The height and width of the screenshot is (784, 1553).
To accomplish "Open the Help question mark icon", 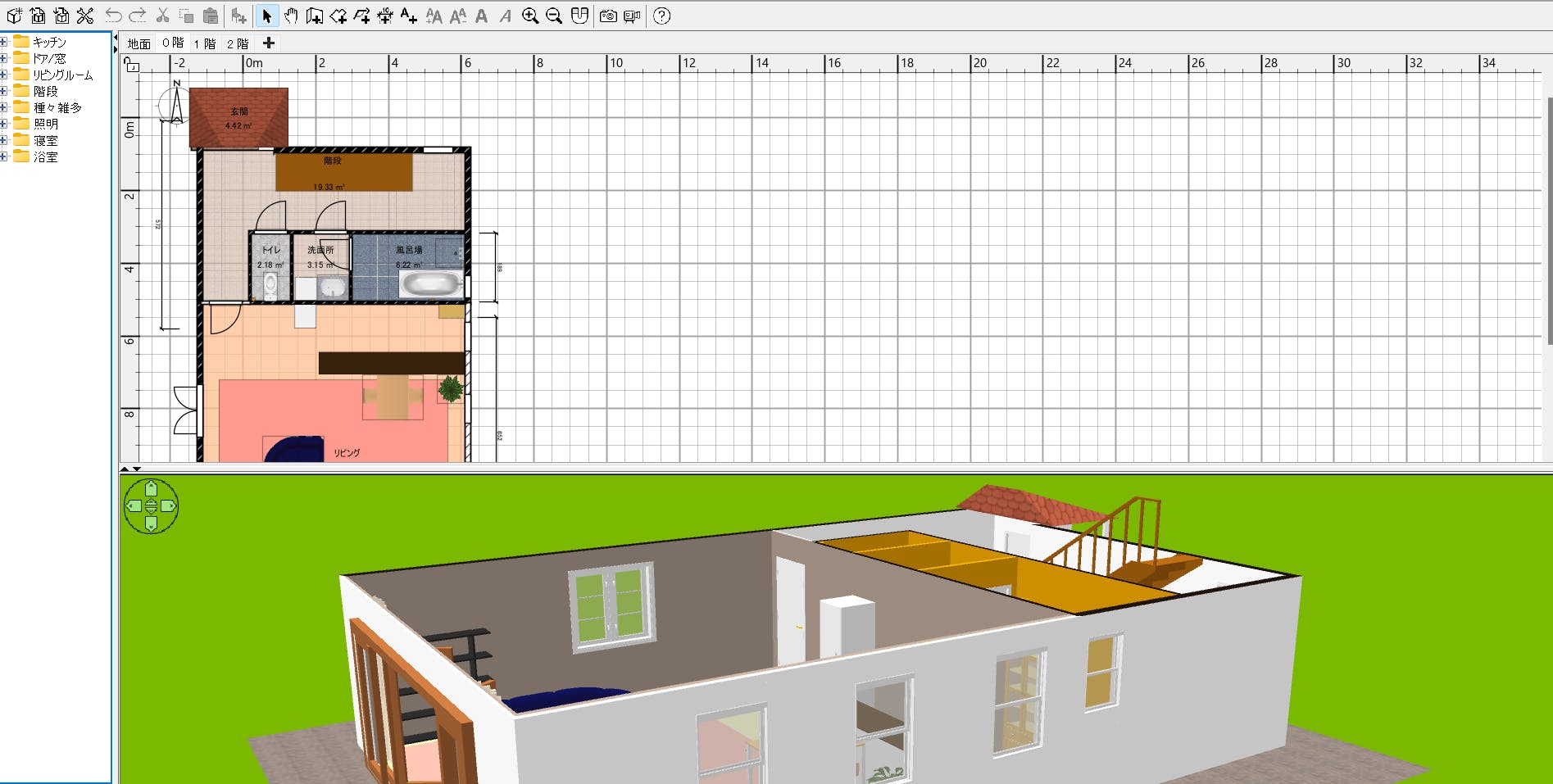I will point(662,16).
